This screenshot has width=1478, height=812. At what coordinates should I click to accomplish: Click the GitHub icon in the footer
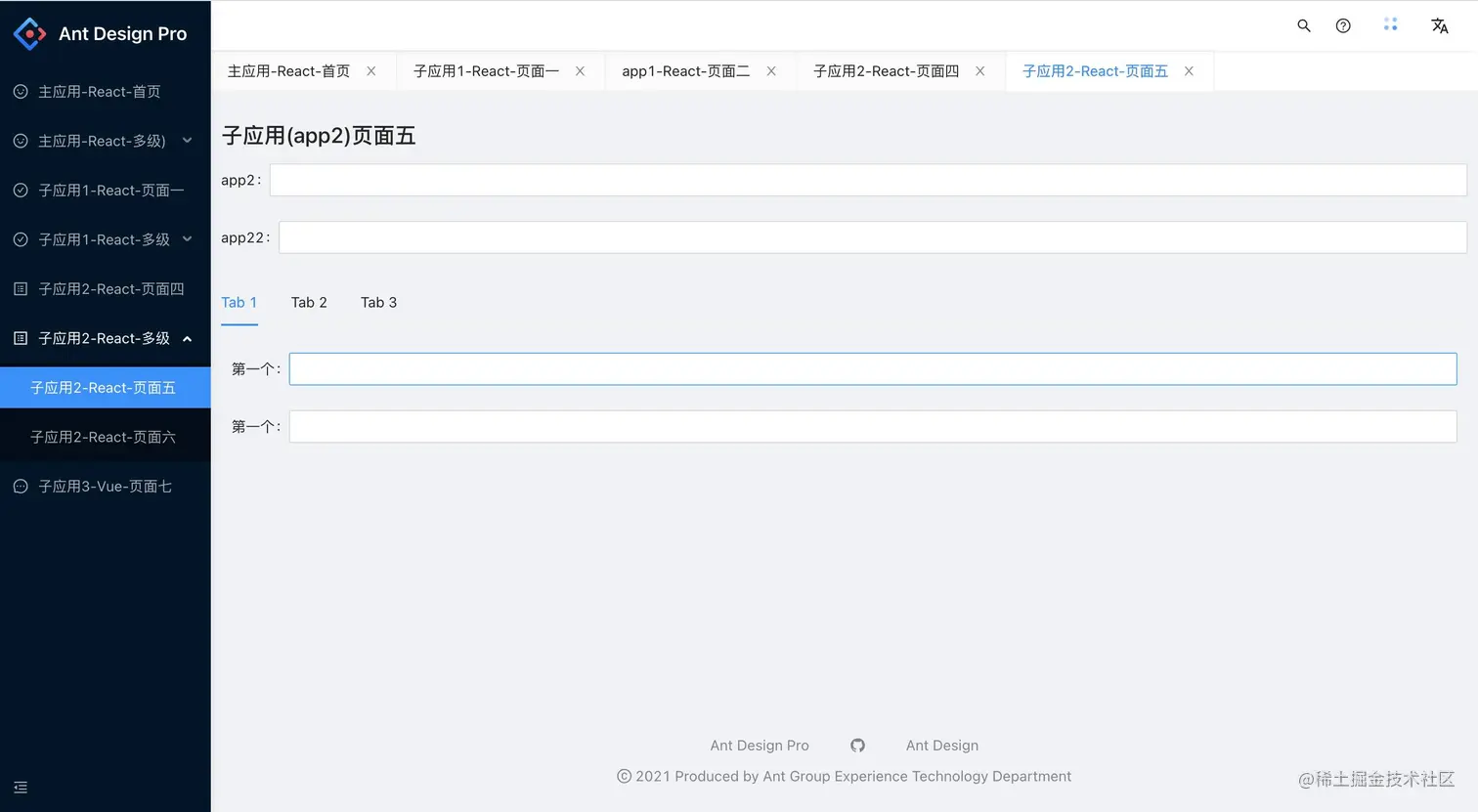857,745
